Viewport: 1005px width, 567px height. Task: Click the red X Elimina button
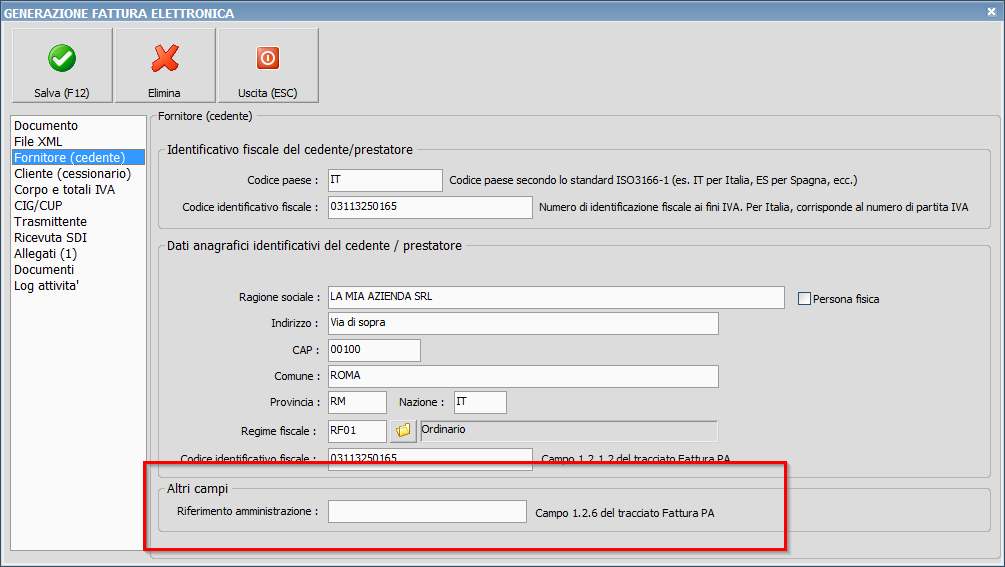coord(165,65)
